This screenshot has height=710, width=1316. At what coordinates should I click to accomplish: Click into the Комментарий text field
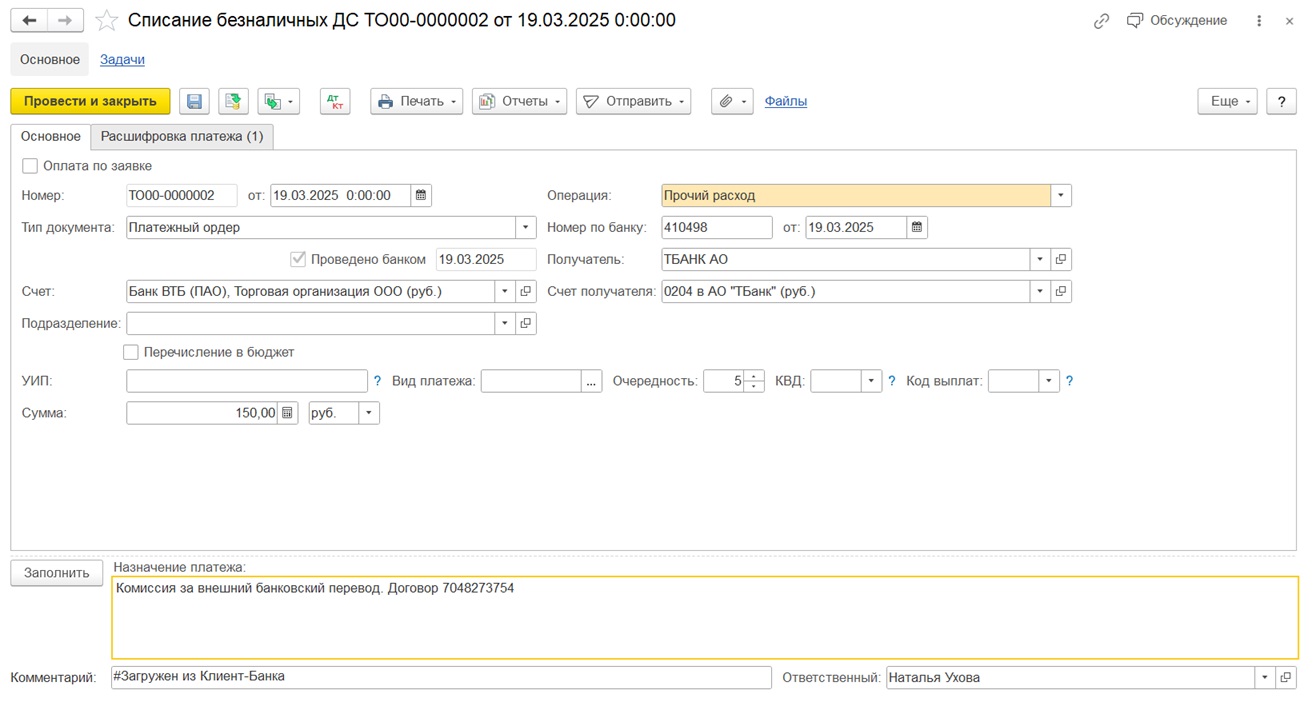440,677
